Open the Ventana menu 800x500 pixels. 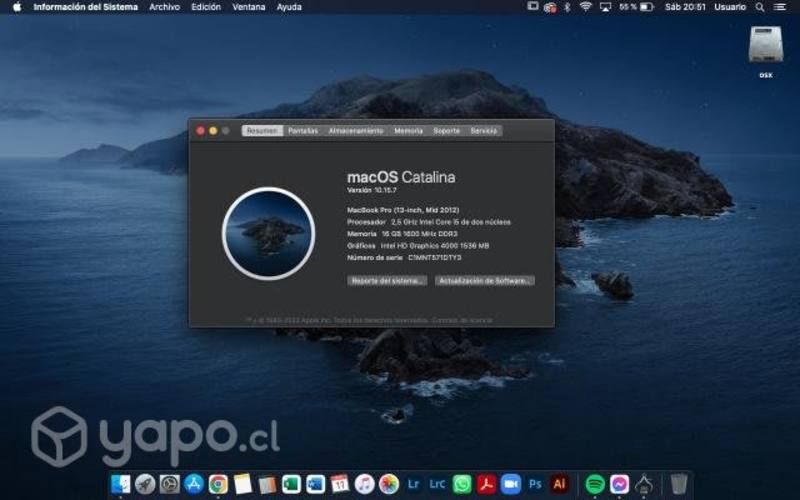coord(248,7)
